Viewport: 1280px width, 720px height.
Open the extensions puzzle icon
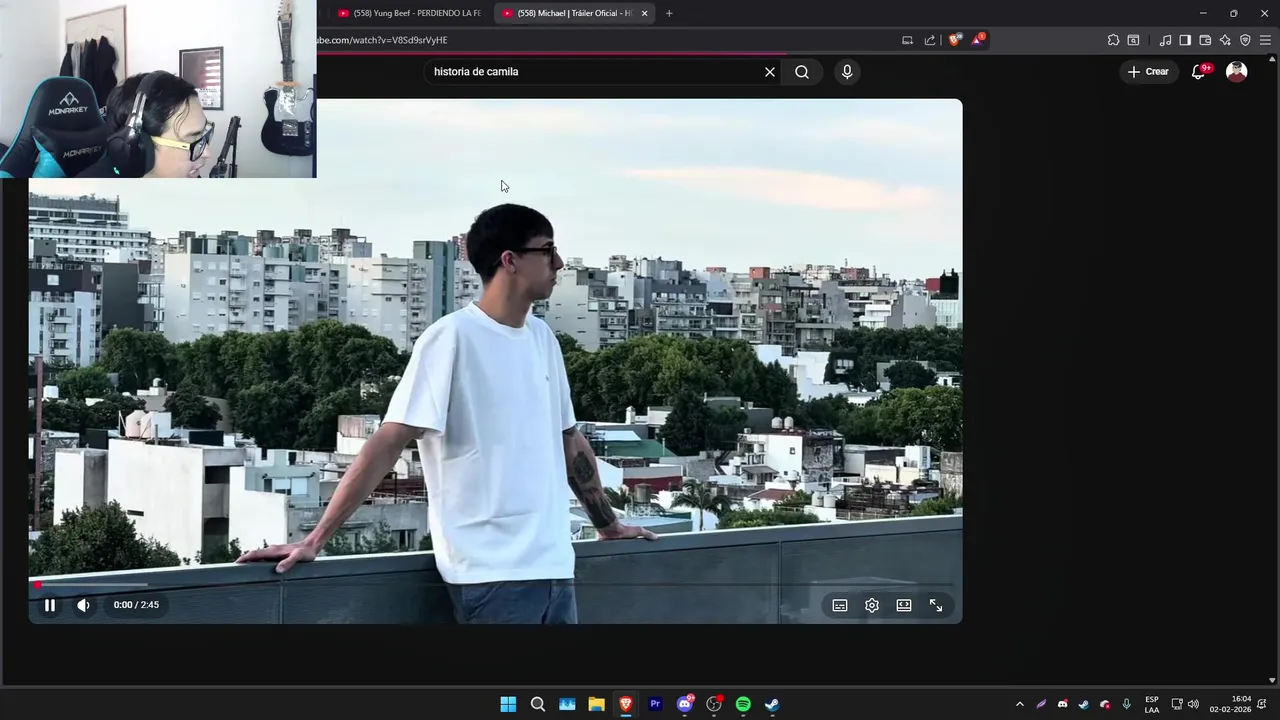point(1113,40)
